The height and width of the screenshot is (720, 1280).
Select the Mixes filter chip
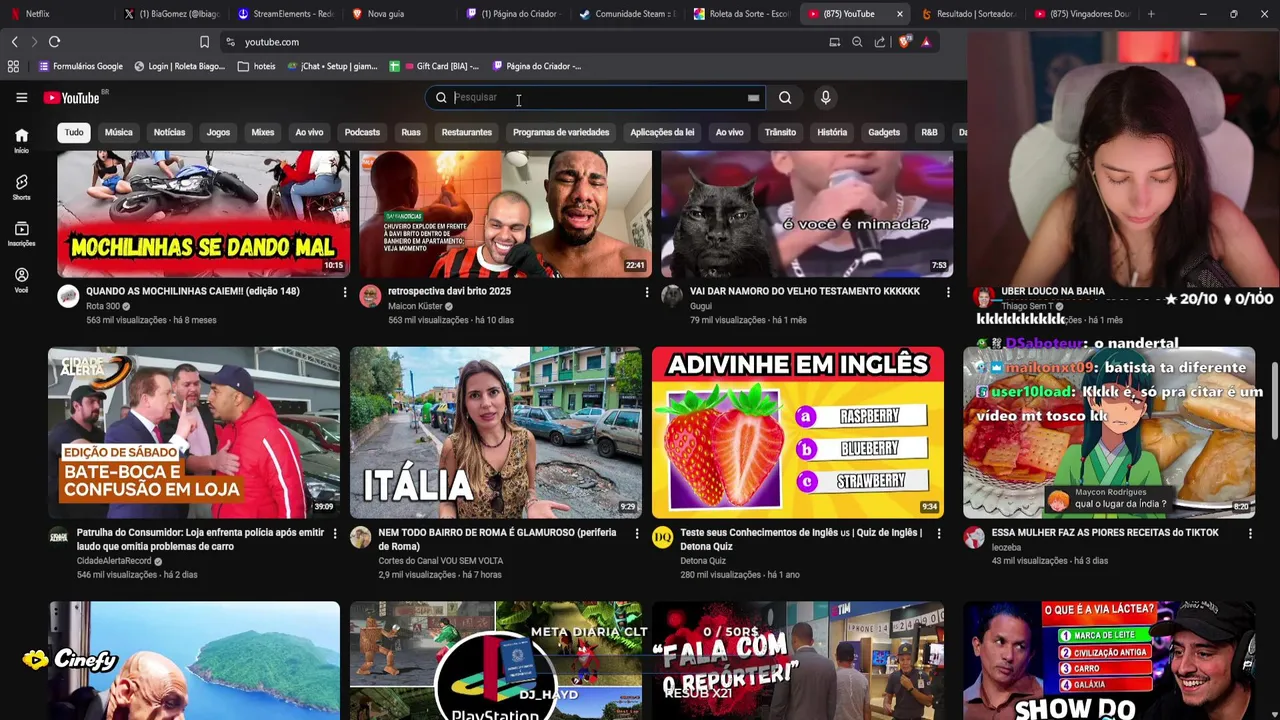(x=263, y=132)
